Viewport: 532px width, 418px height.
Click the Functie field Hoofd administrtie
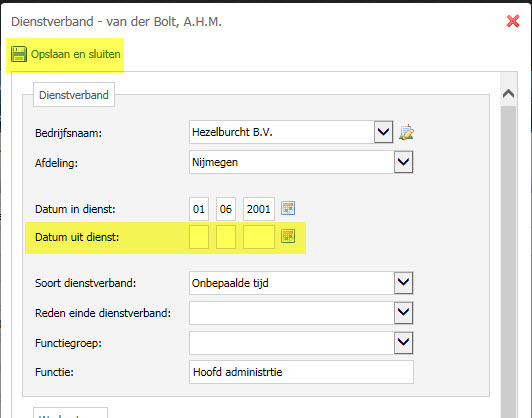301,372
